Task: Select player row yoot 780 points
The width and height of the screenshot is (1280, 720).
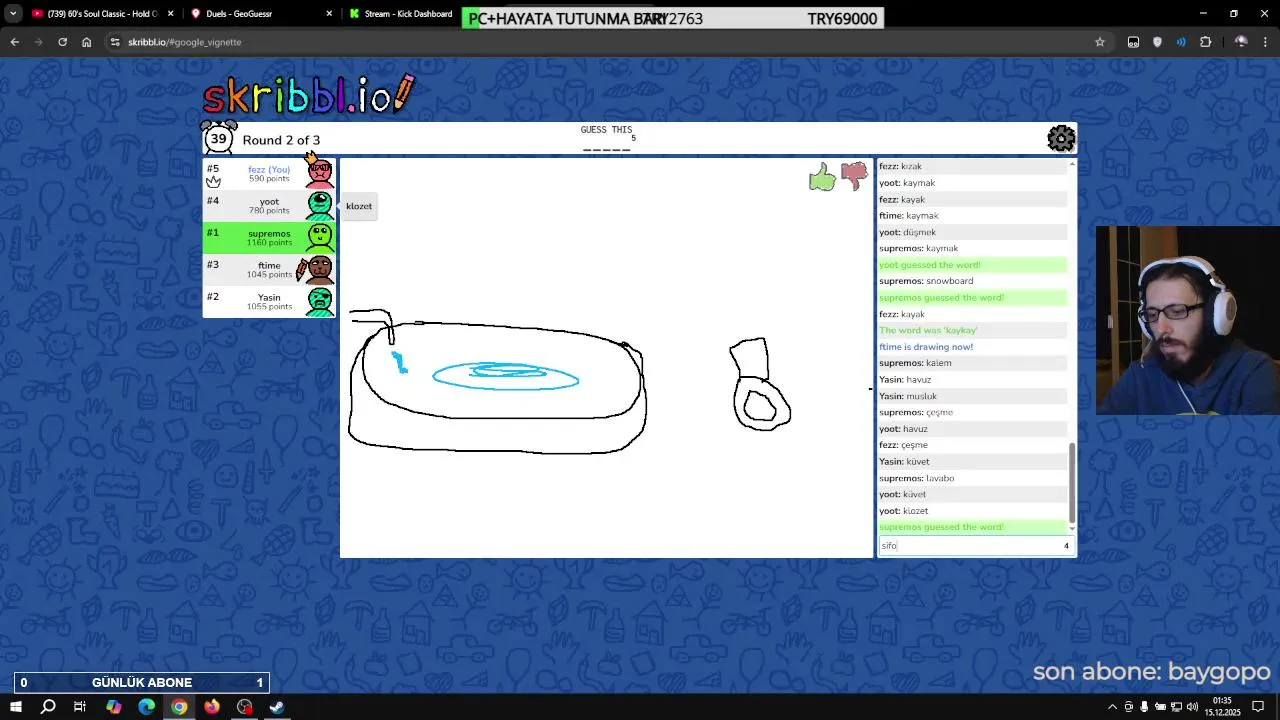Action: click(x=269, y=205)
